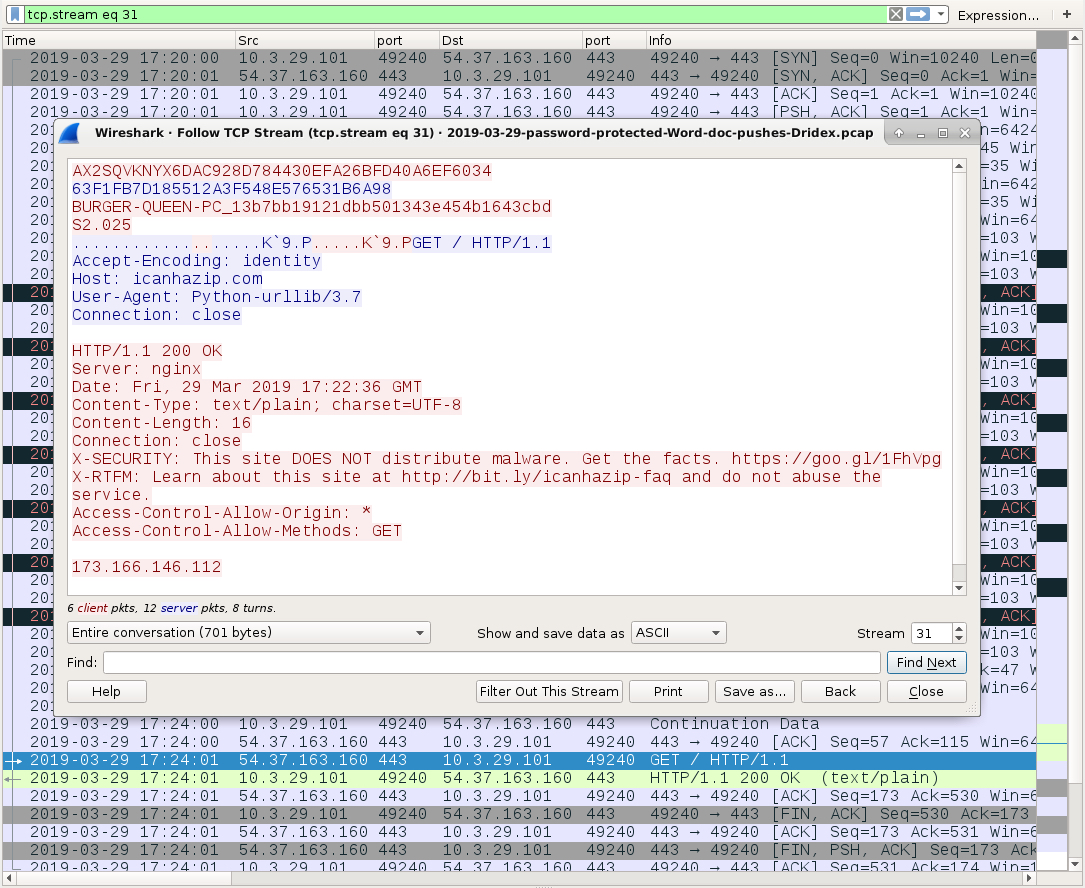Minimize the Follow TCP Stream dialog
Viewport: 1085px width, 888px height.
[x=921, y=133]
